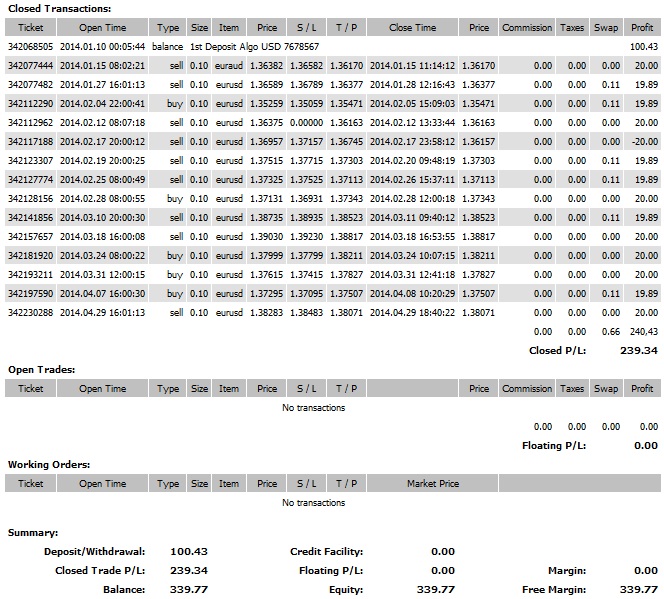Click close time 2014.04.29 18:40:22
The image size is (664, 599).
pyautogui.click(x=412, y=313)
